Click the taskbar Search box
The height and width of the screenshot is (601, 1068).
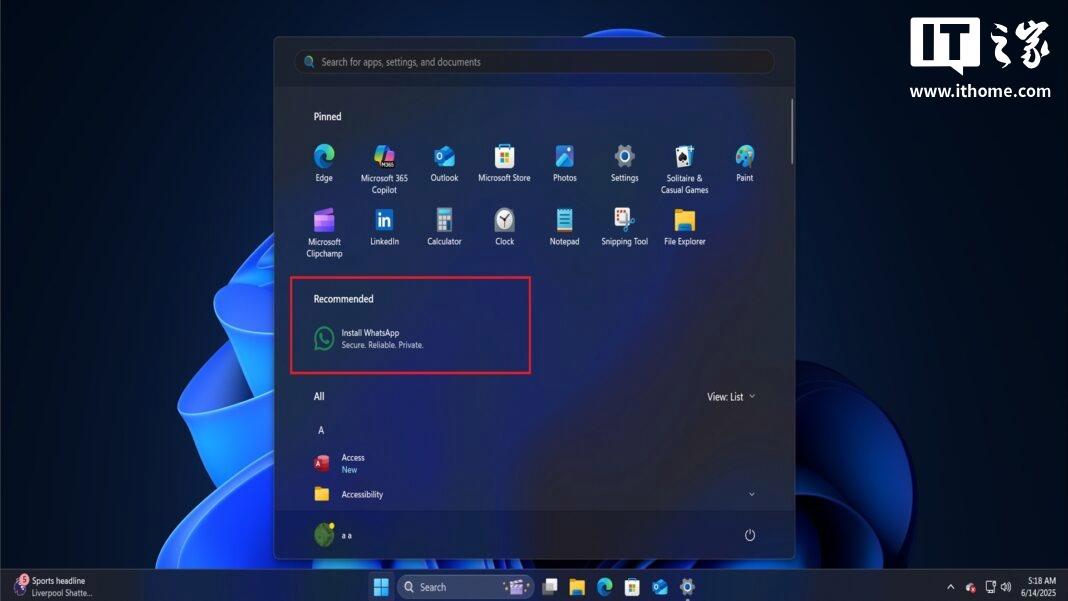coord(465,587)
